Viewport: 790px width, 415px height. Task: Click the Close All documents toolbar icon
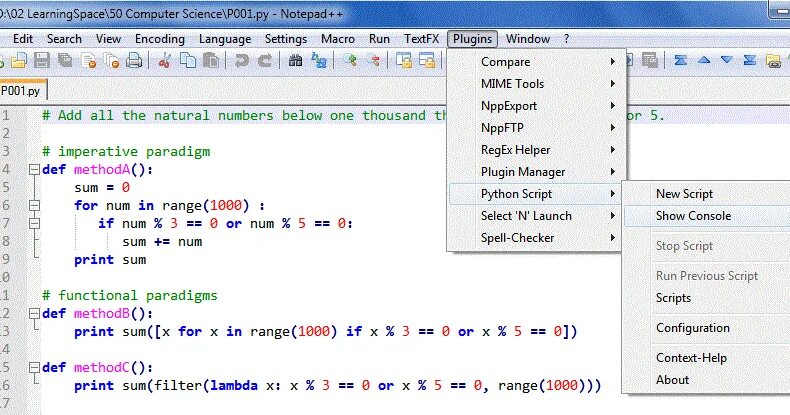coord(111,60)
